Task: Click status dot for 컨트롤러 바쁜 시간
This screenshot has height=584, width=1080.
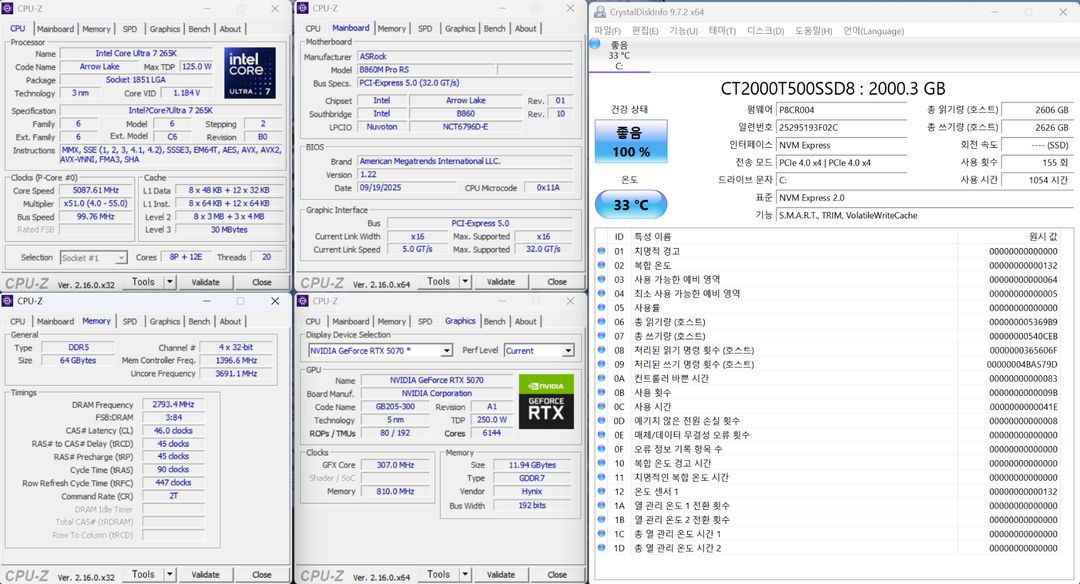Action: (601, 378)
